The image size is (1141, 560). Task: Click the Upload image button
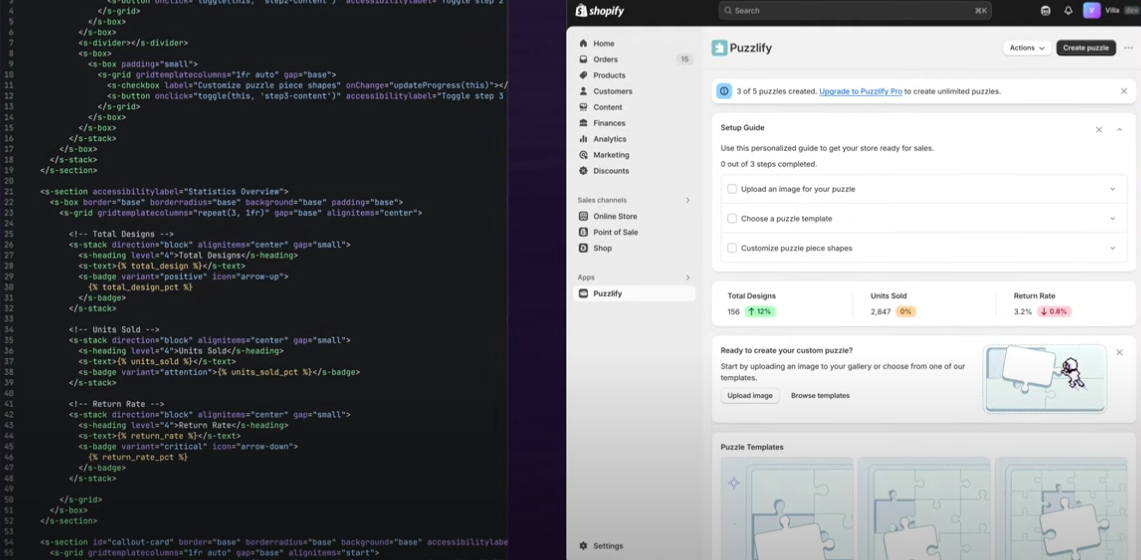click(x=750, y=396)
